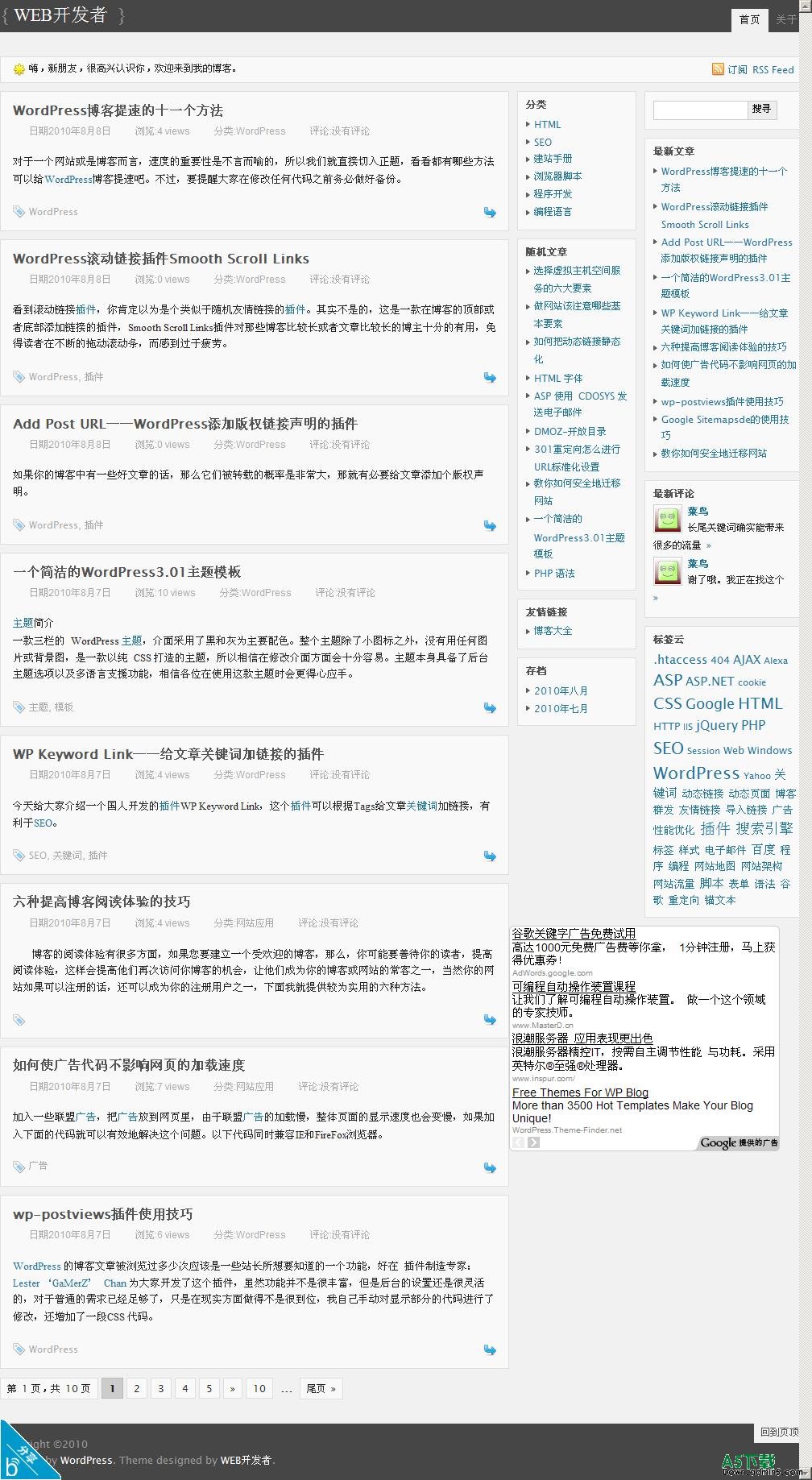Click second 菜鸟 commenter avatar
Screen dimensions: 812x1480
click(667, 571)
